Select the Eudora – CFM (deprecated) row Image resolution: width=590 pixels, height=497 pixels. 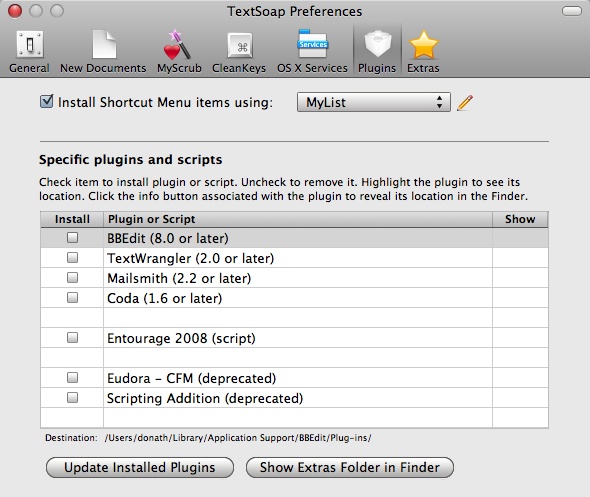point(294,378)
